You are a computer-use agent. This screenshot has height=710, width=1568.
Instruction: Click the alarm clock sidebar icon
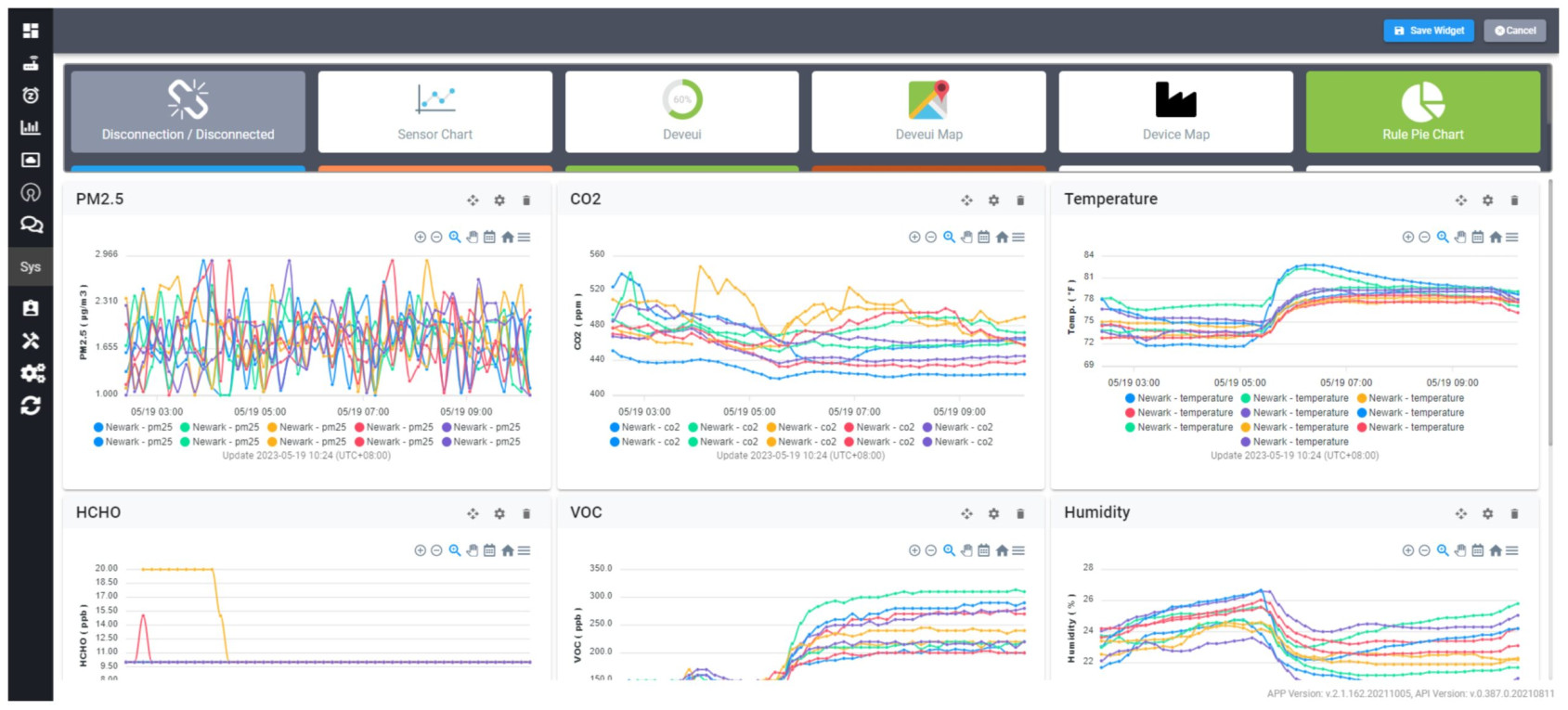(31, 96)
